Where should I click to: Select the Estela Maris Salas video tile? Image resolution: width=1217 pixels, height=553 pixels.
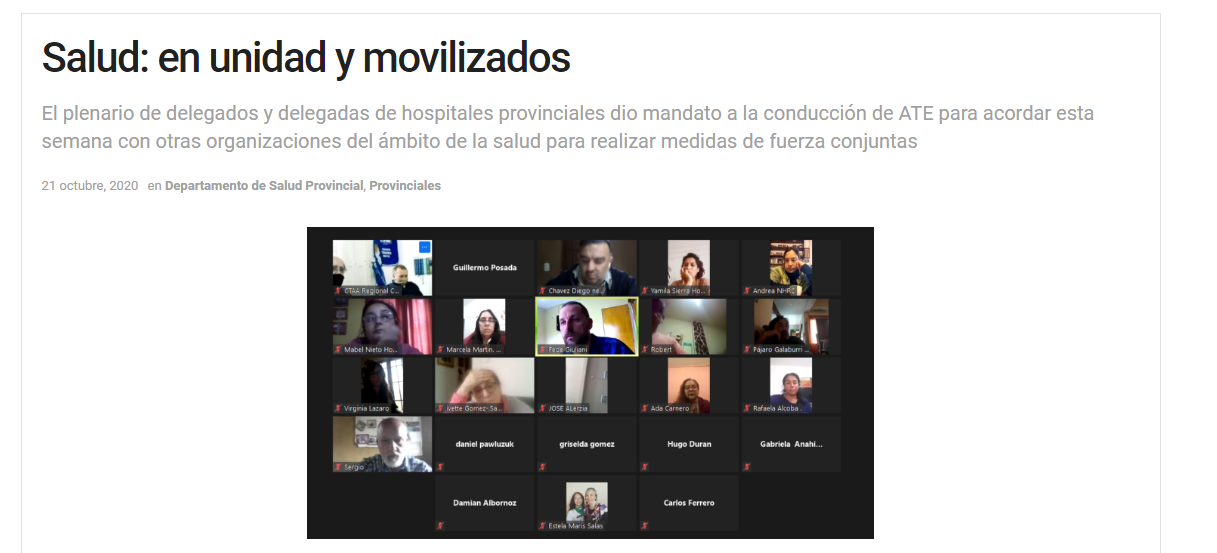(x=586, y=502)
